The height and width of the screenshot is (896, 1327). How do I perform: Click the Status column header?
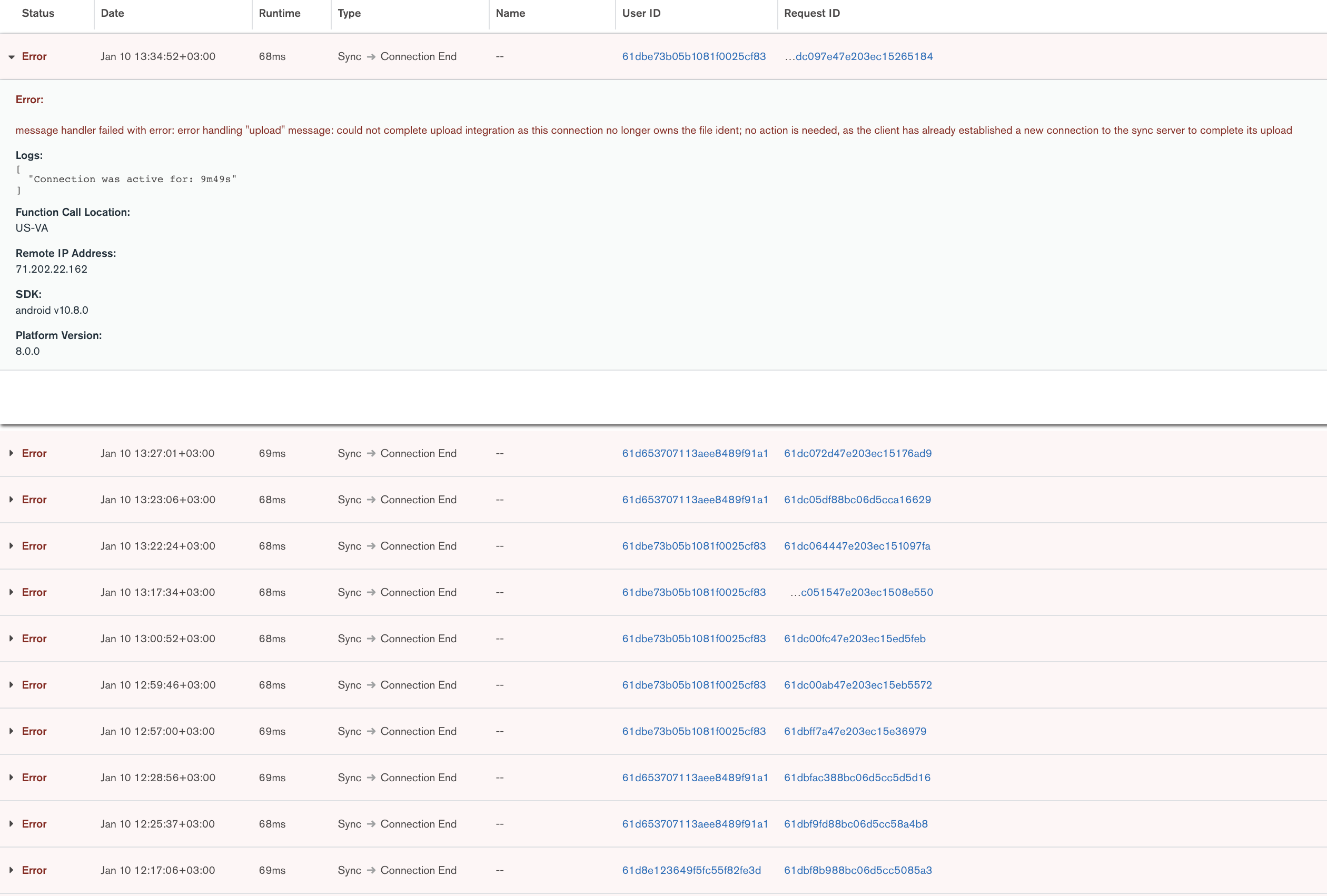(x=38, y=13)
